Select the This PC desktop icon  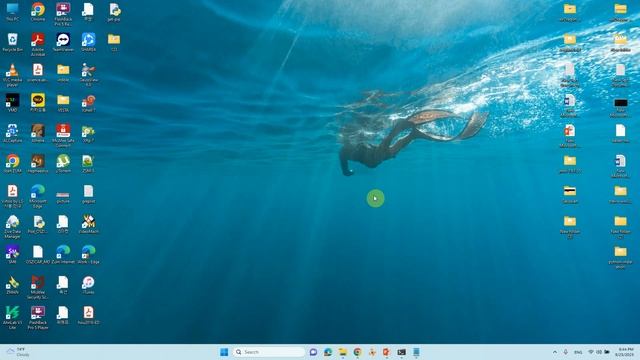[13, 12]
